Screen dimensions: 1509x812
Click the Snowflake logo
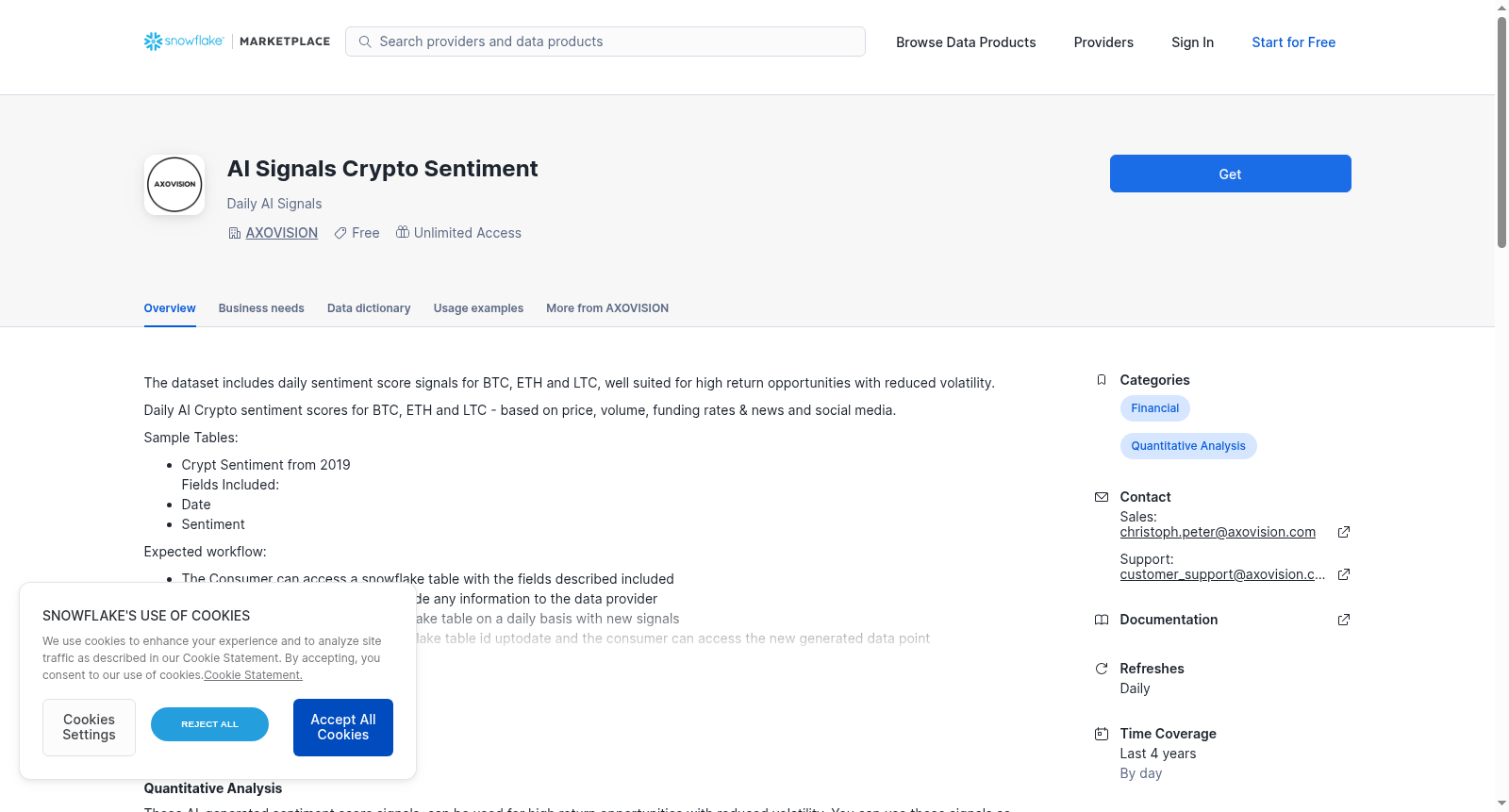tap(184, 41)
